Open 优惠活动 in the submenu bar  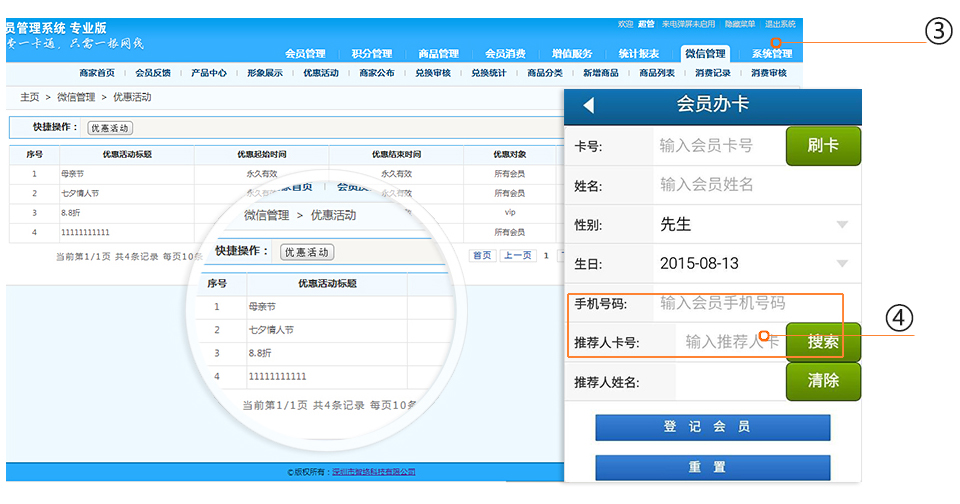(321, 73)
